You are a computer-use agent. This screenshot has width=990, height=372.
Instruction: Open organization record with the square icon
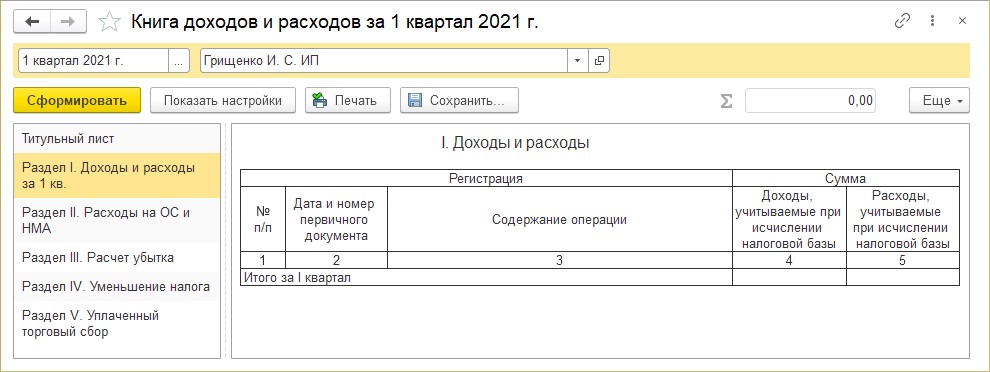click(x=599, y=61)
